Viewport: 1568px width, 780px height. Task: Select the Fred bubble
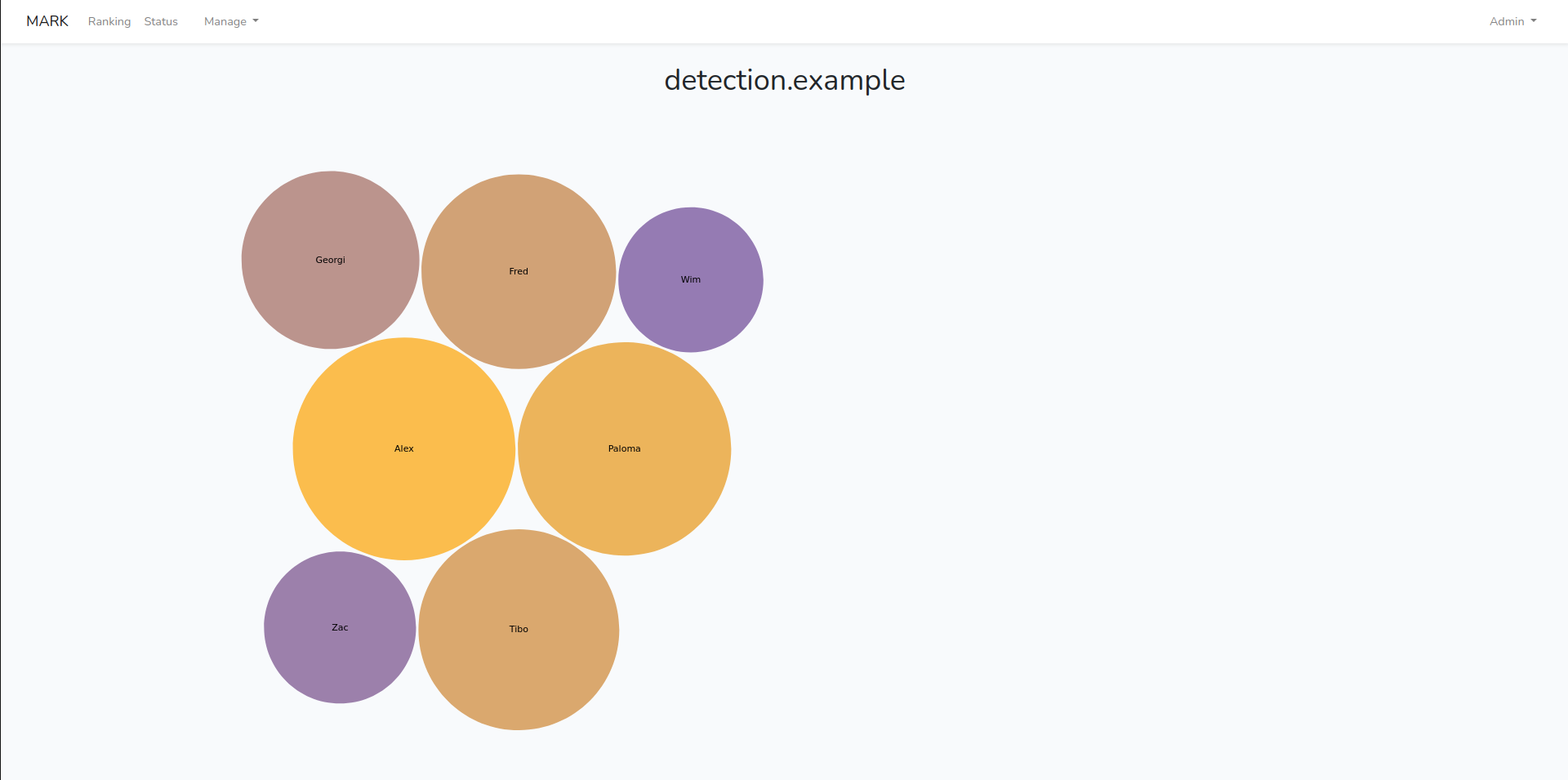click(519, 271)
